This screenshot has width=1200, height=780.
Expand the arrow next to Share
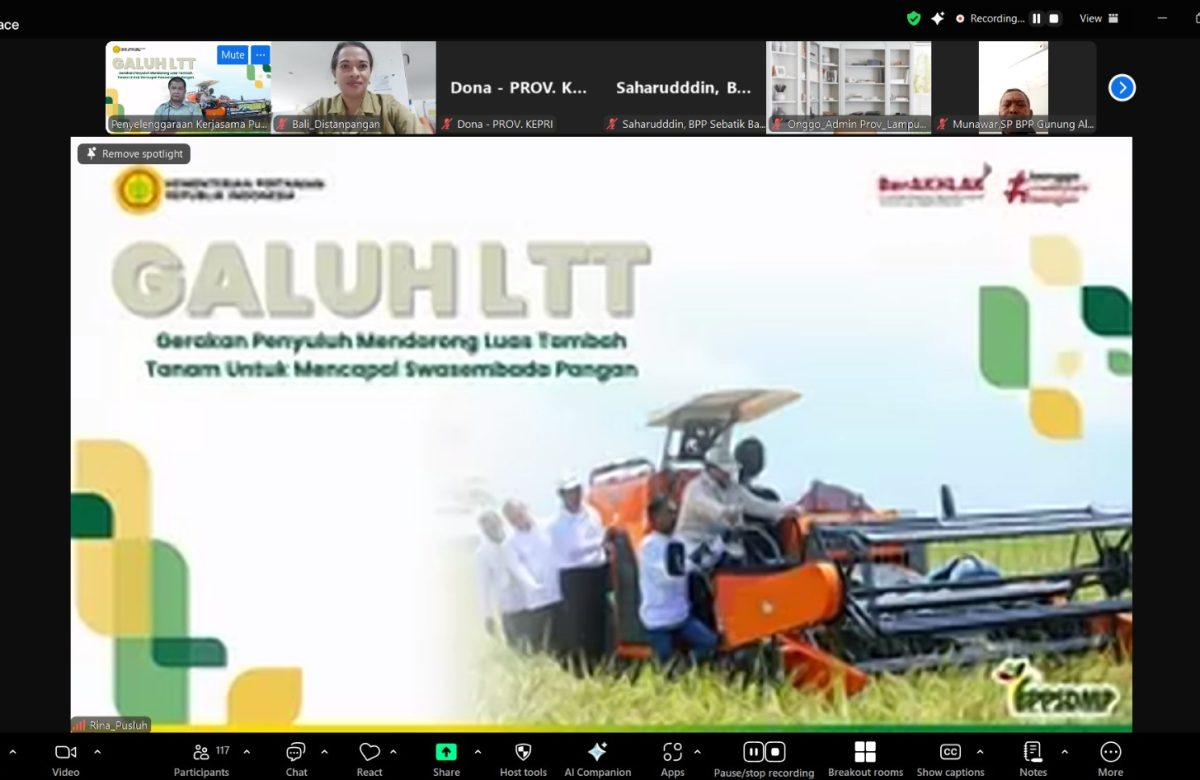click(477, 752)
